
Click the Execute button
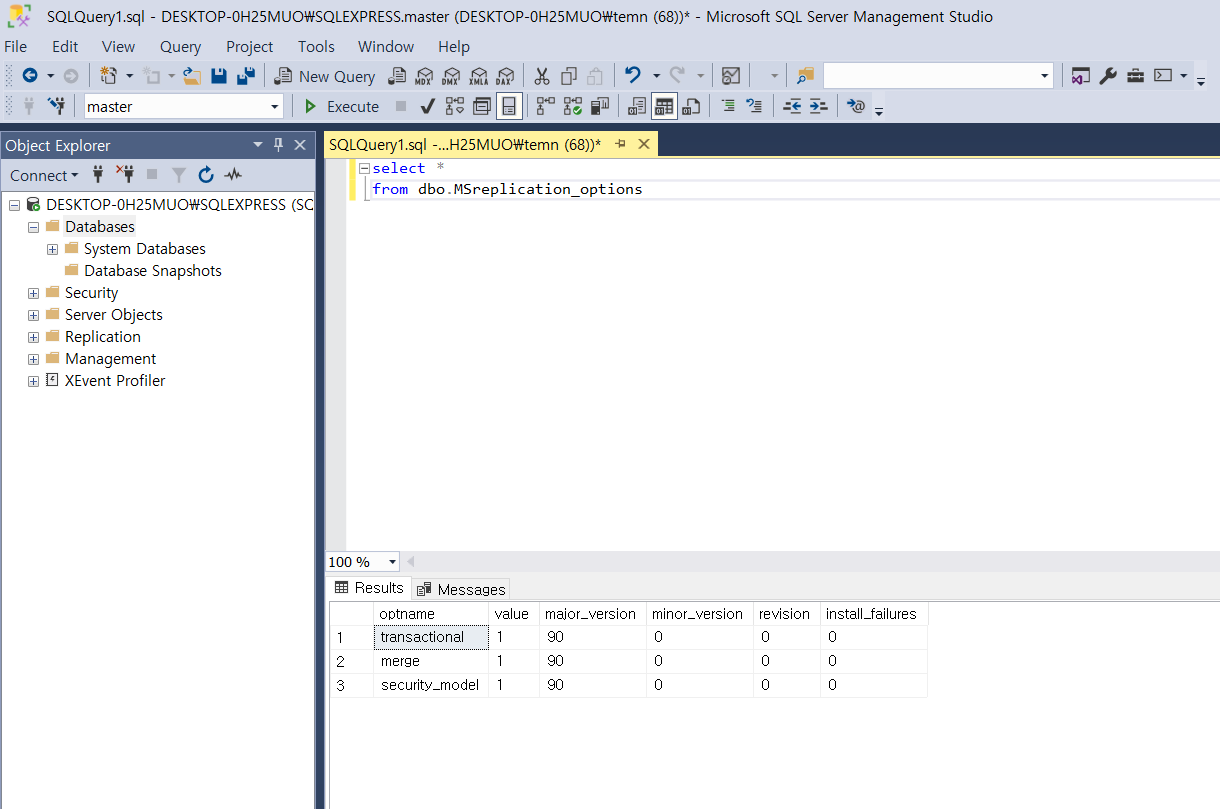click(342, 106)
